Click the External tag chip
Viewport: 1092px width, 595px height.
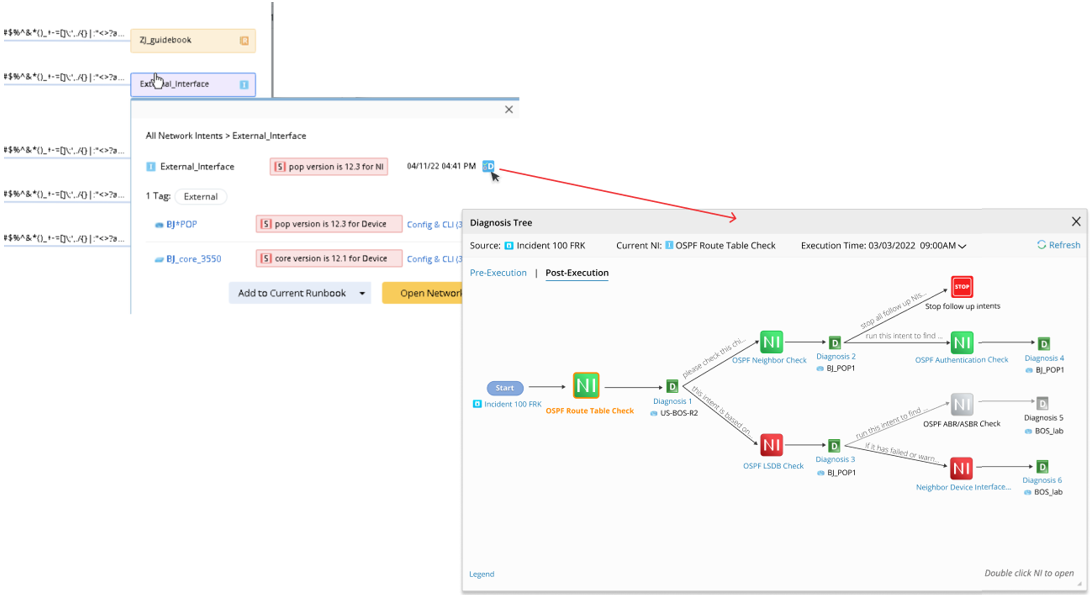[x=201, y=197]
